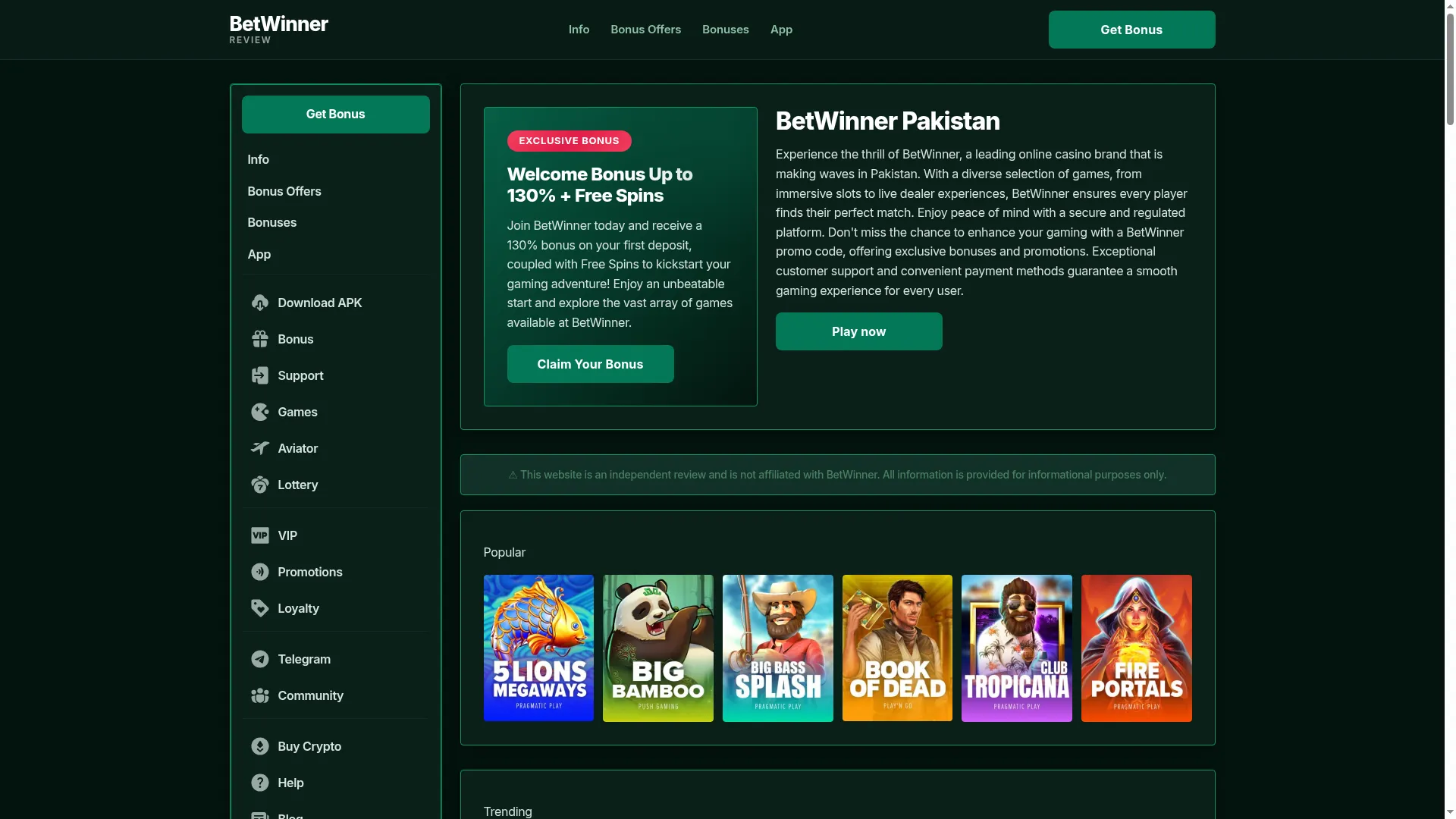Open the Loyalty link text

point(298,608)
